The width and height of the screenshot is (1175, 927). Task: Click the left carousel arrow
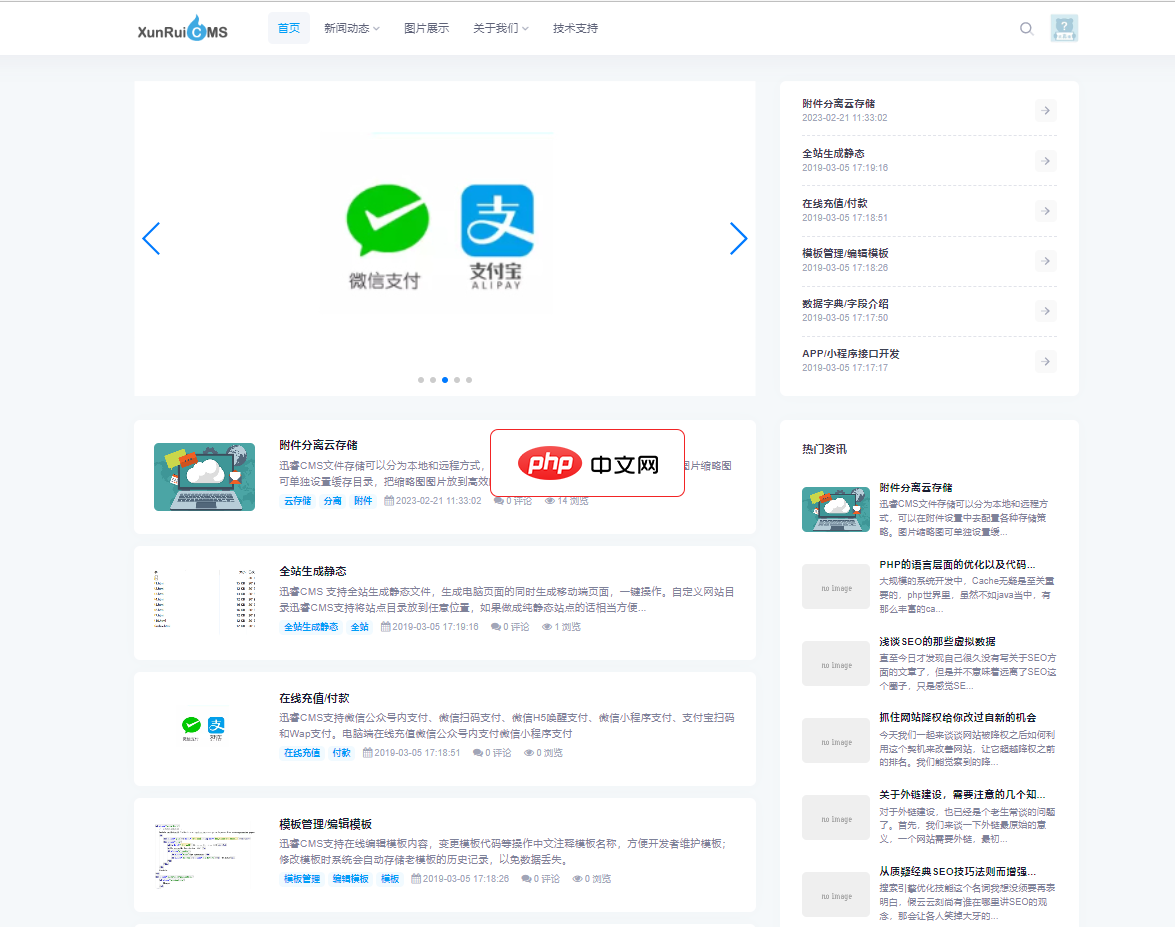coord(151,238)
